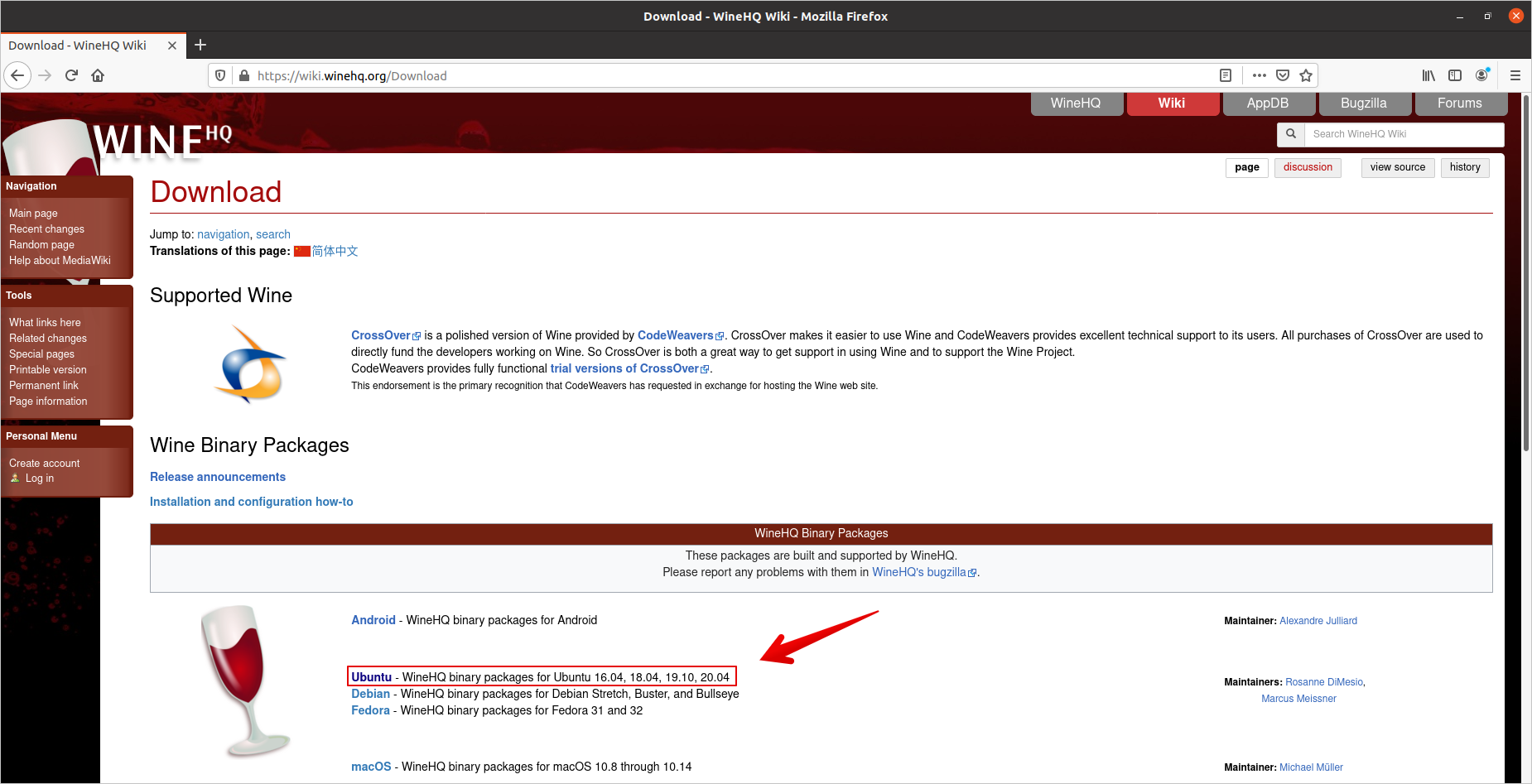Click Create account in Personal Menu
The width and height of the screenshot is (1532, 784).
click(45, 464)
